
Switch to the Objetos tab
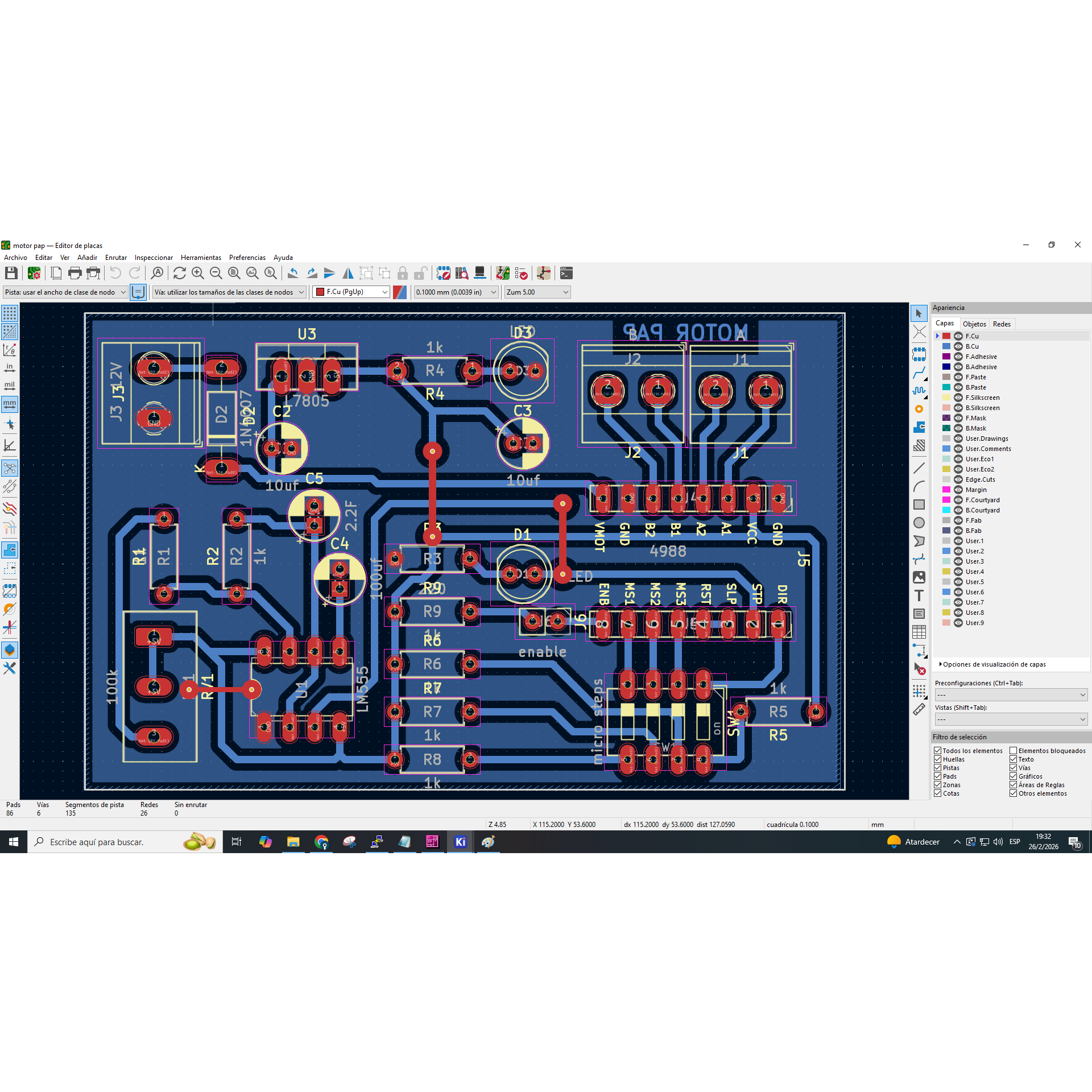point(974,324)
